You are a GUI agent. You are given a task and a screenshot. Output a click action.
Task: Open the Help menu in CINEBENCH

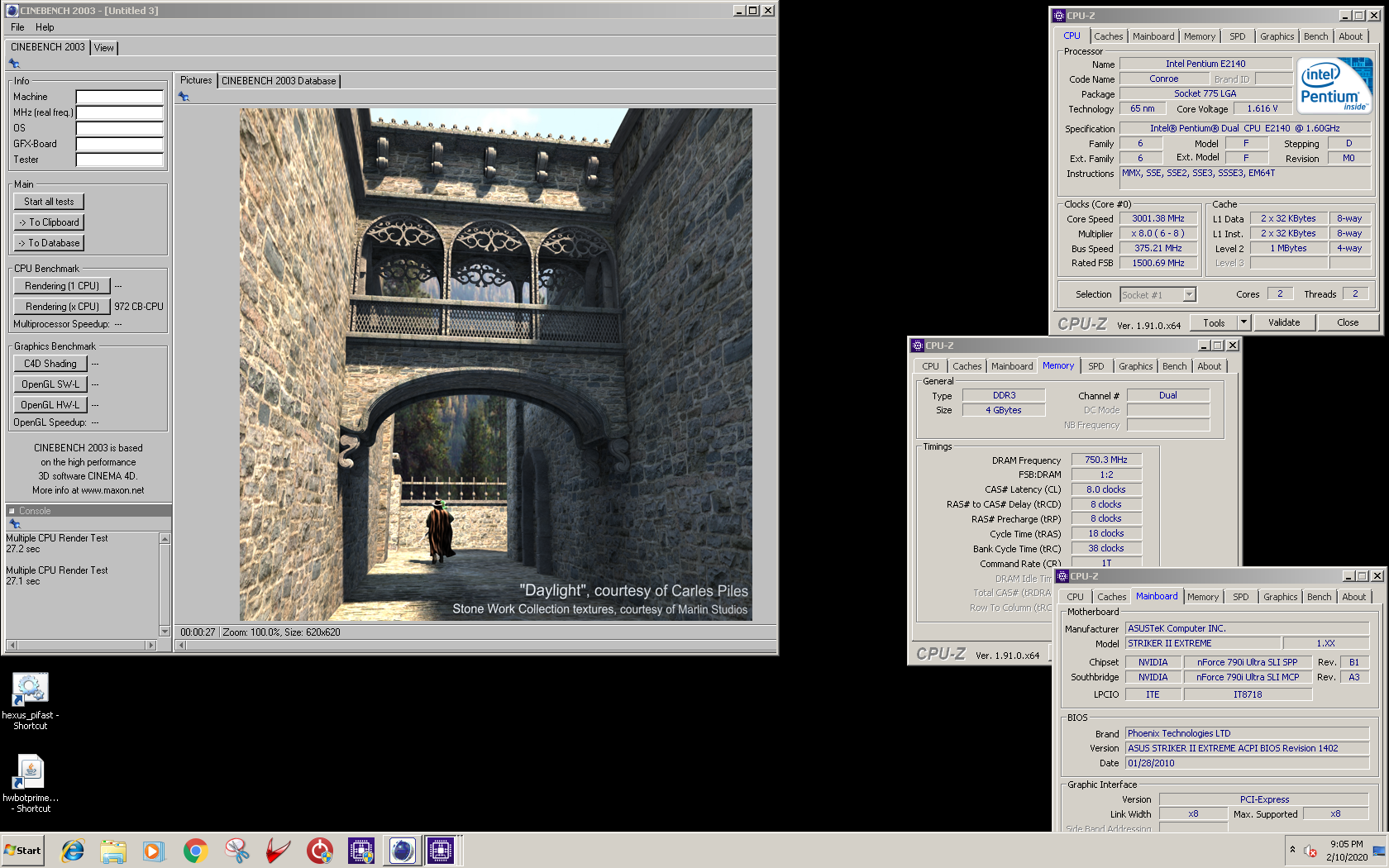45,27
